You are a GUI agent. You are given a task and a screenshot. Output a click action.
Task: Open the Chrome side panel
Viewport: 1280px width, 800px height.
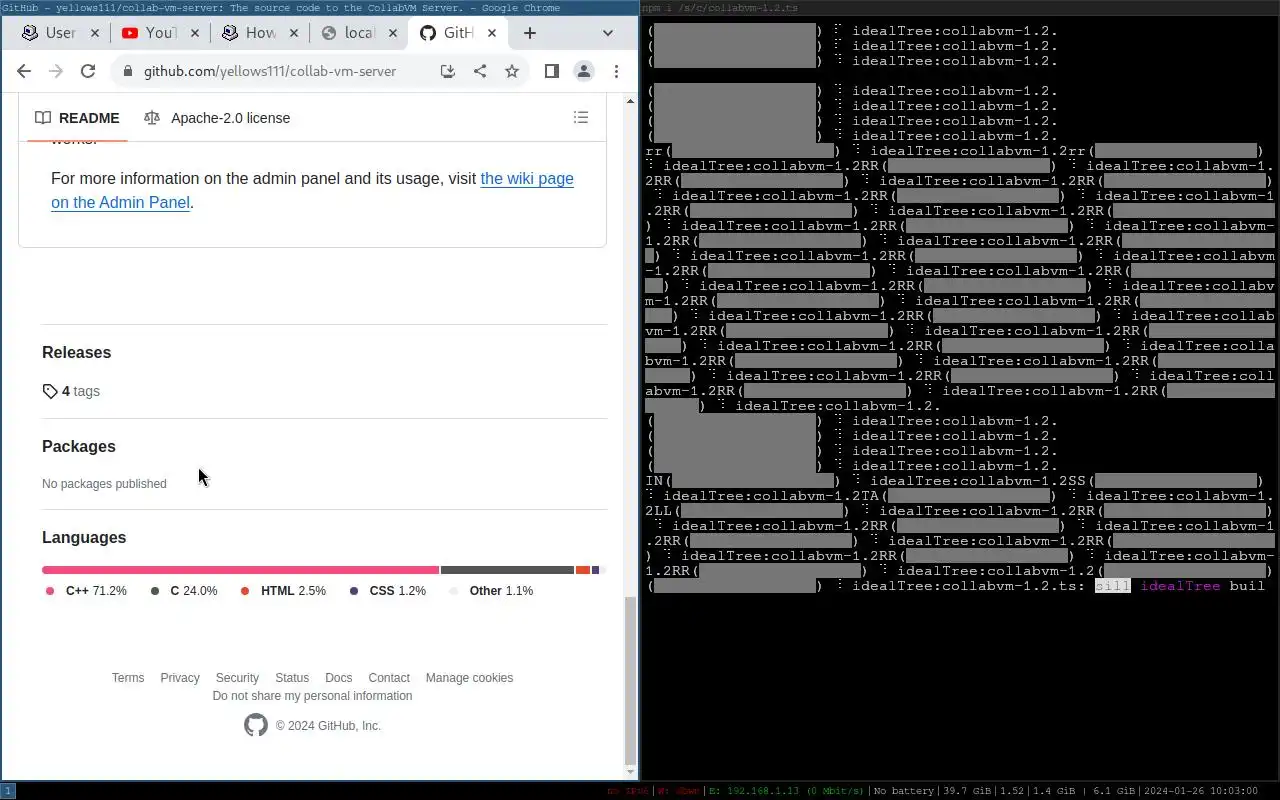[x=551, y=71]
